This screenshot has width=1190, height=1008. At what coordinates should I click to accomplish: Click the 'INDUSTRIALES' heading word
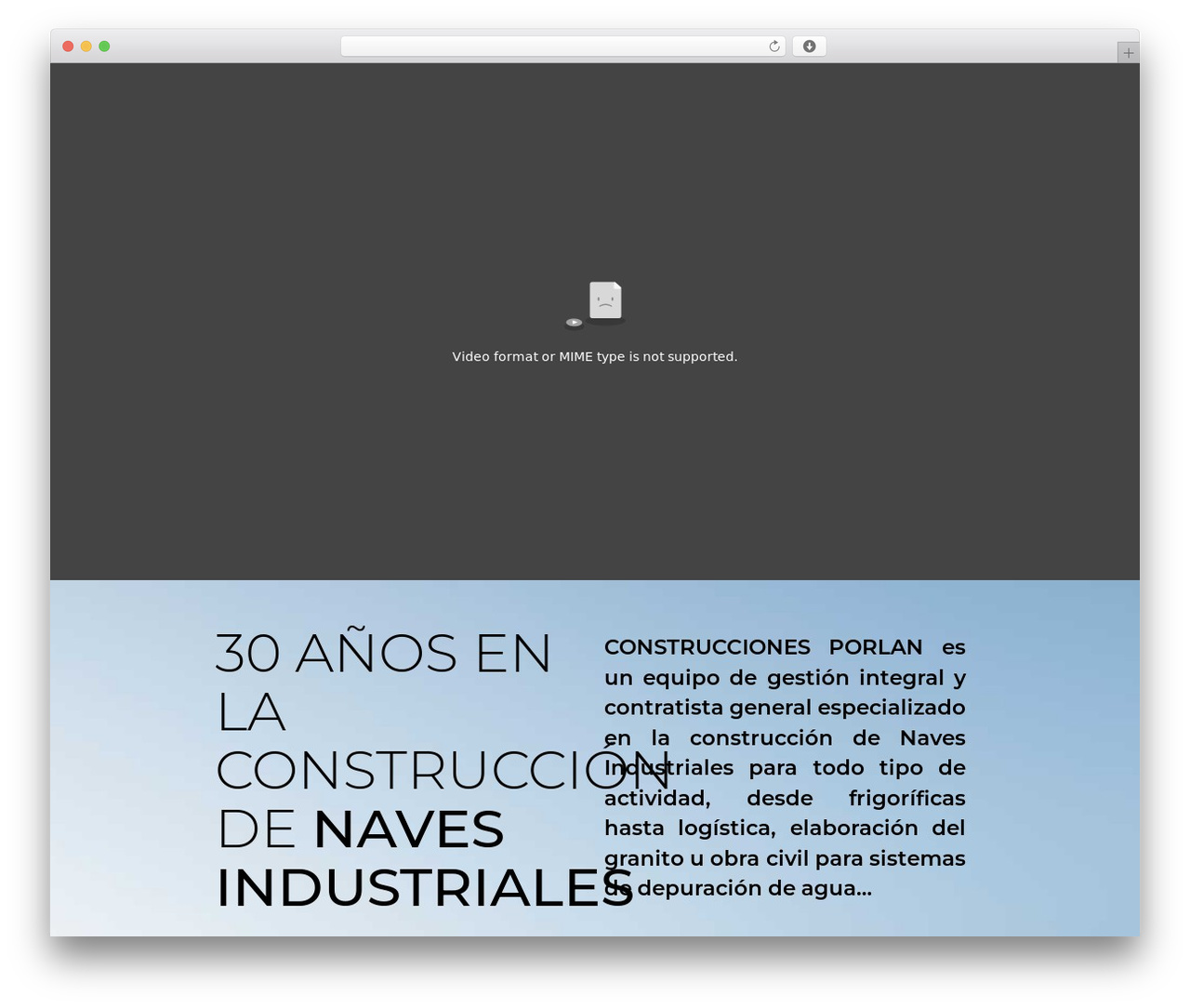pos(425,888)
